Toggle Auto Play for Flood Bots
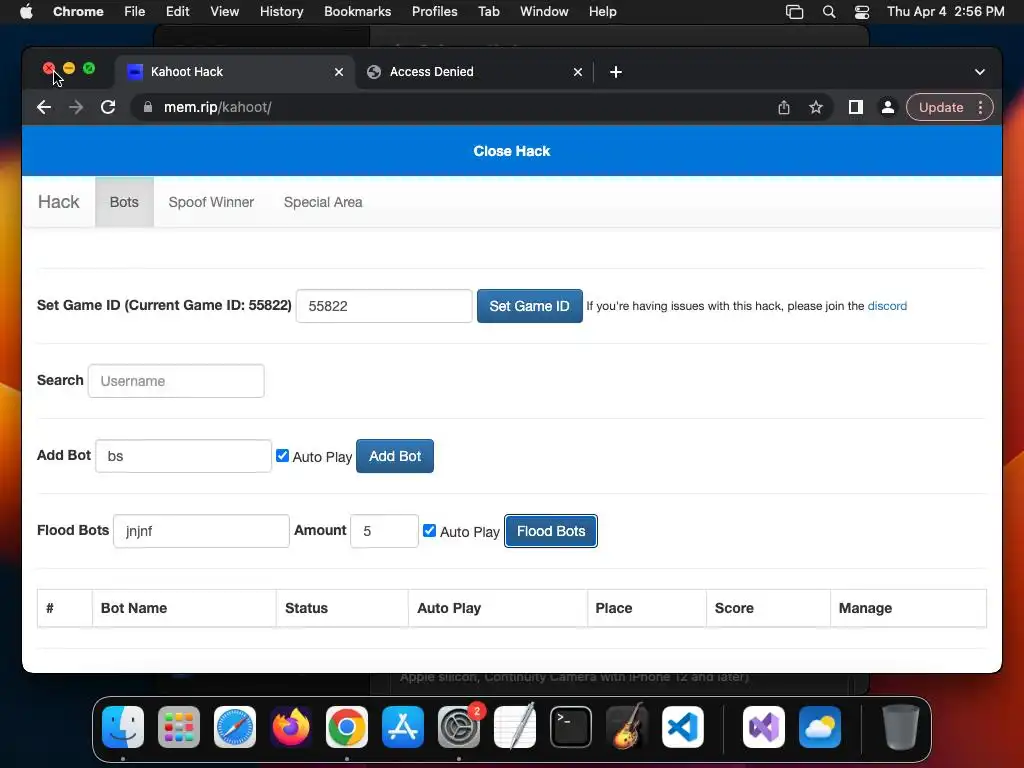 pos(429,530)
